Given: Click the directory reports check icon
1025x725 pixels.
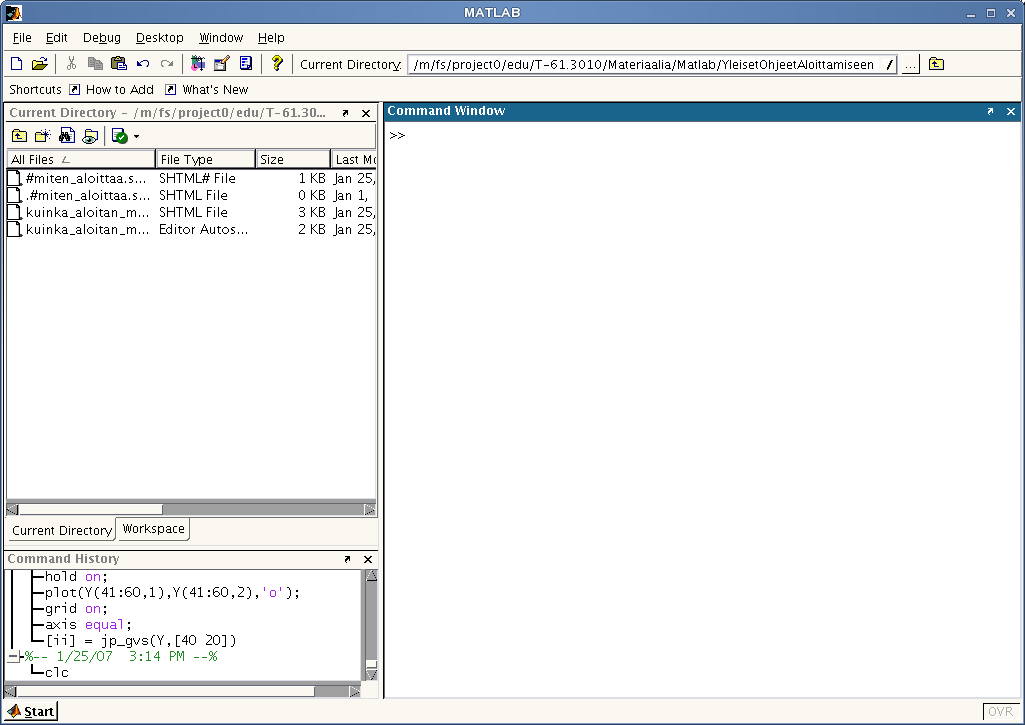Looking at the screenshot, I should (x=120, y=136).
